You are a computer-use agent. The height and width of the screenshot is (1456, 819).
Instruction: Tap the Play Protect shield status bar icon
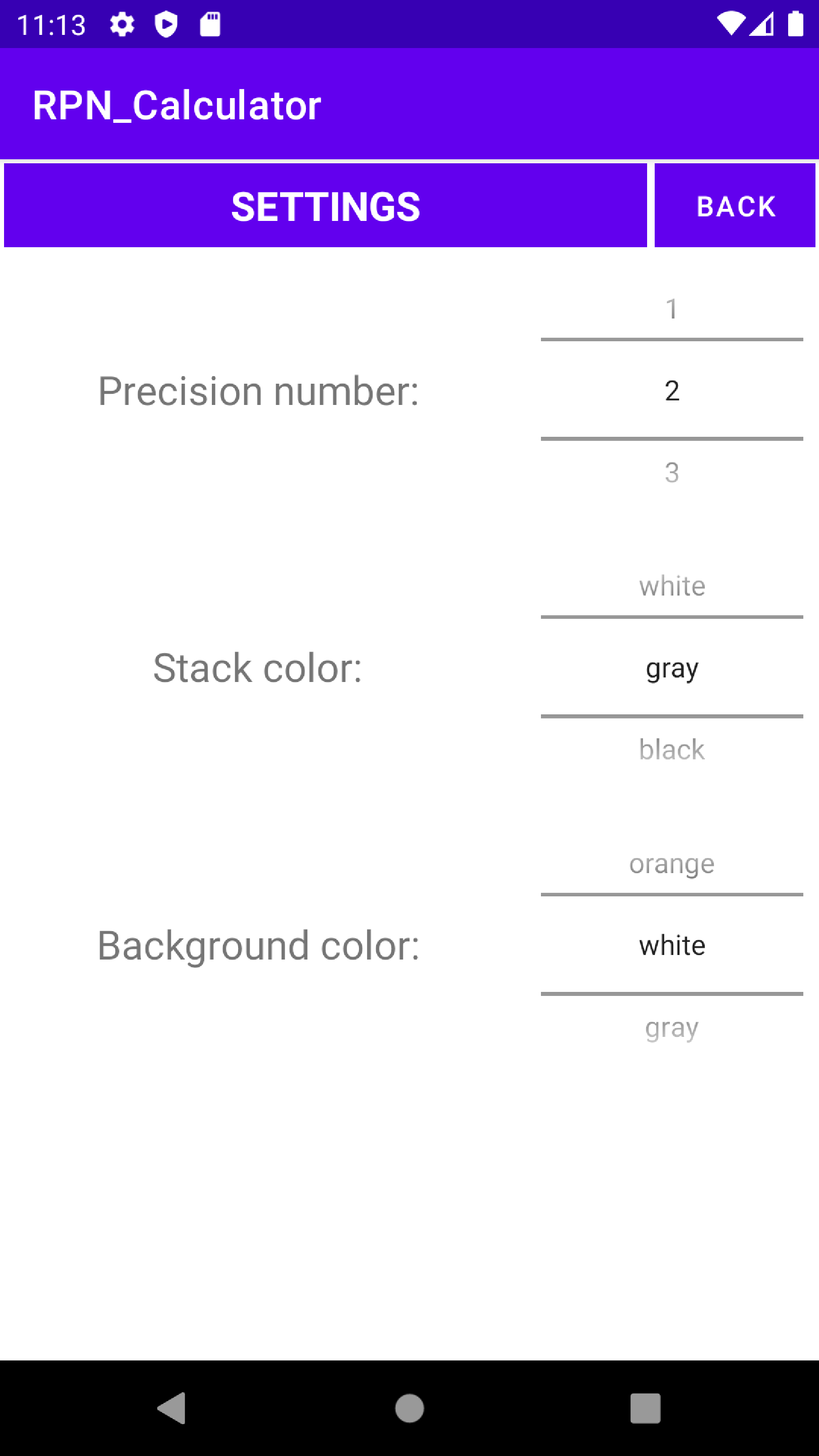coord(166,24)
